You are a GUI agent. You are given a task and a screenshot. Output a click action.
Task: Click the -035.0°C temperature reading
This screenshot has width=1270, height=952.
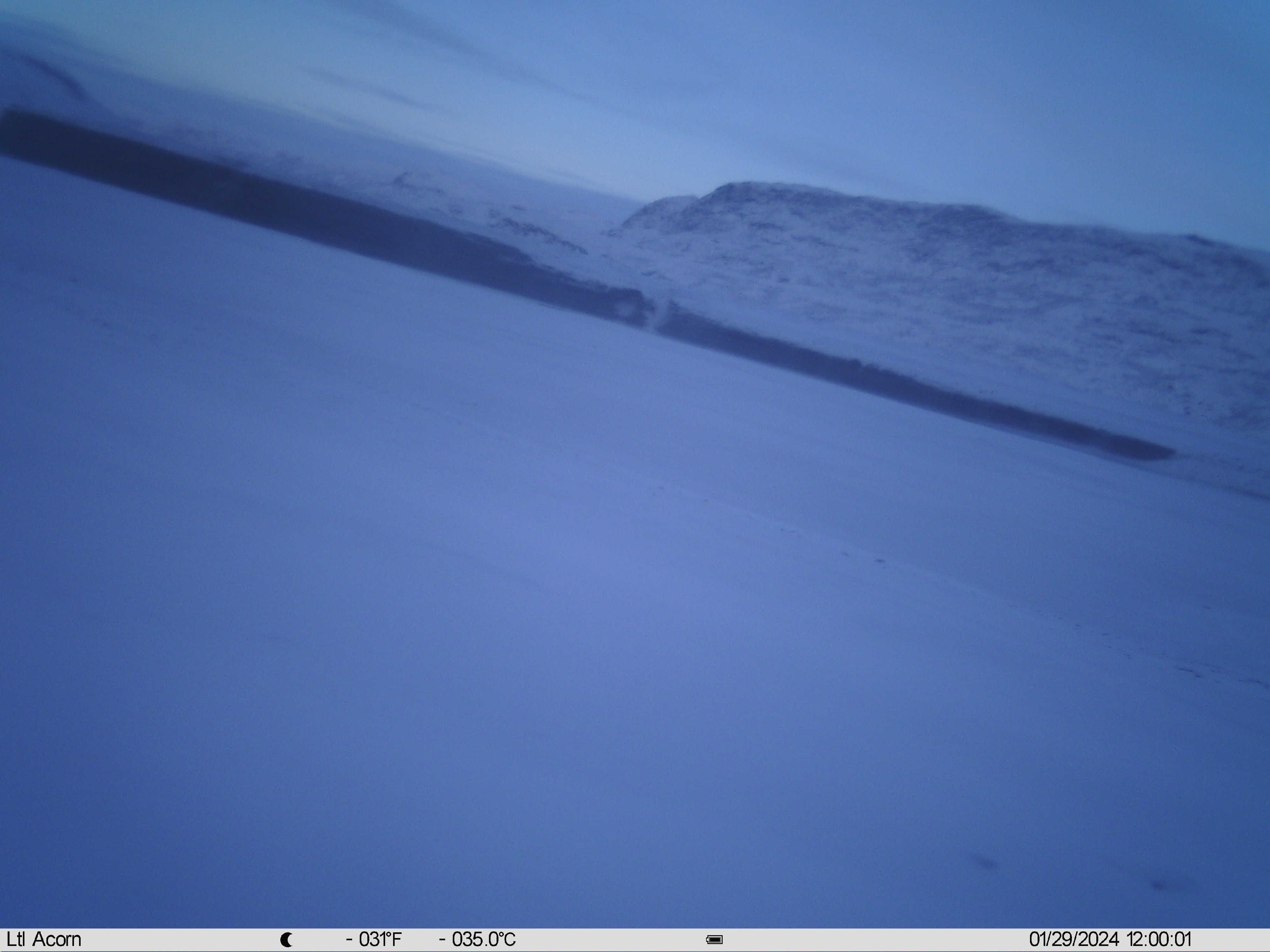coord(477,940)
